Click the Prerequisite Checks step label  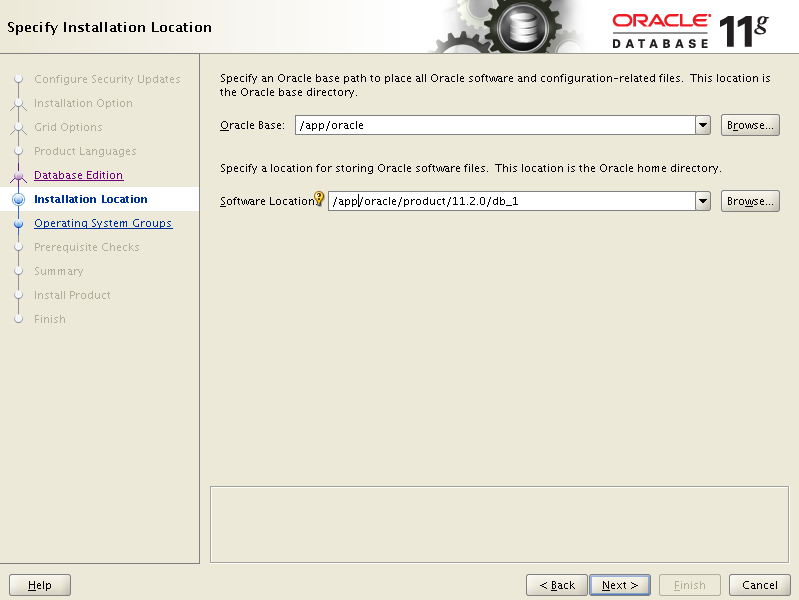click(x=87, y=247)
